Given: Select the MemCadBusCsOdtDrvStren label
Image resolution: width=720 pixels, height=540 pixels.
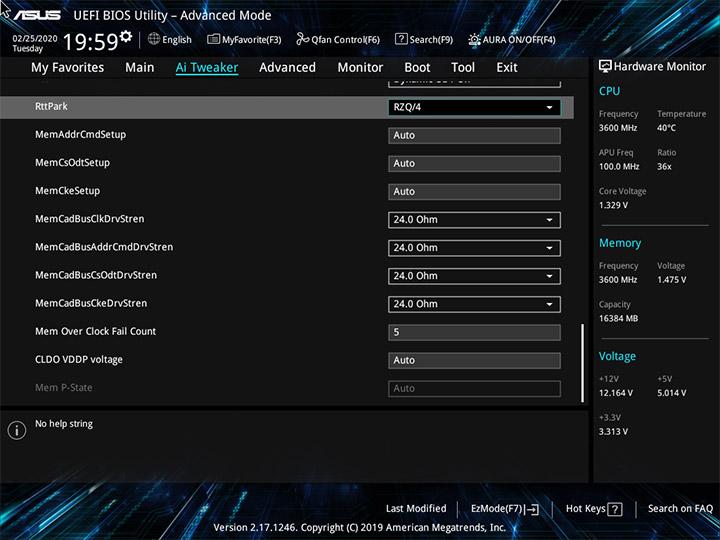Looking at the screenshot, I should point(96,275).
